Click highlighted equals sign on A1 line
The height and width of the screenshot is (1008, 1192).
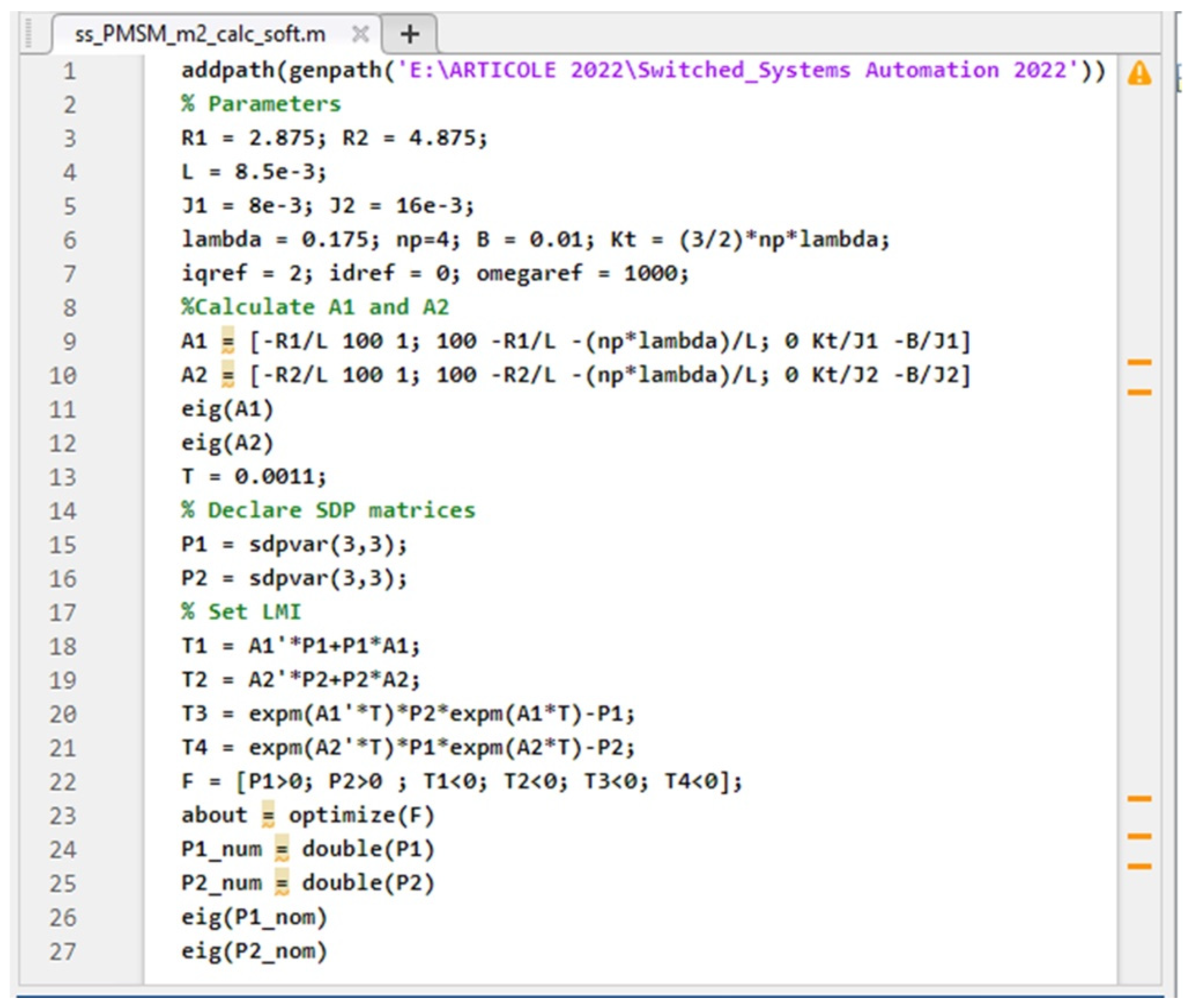click(x=228, y=341)
